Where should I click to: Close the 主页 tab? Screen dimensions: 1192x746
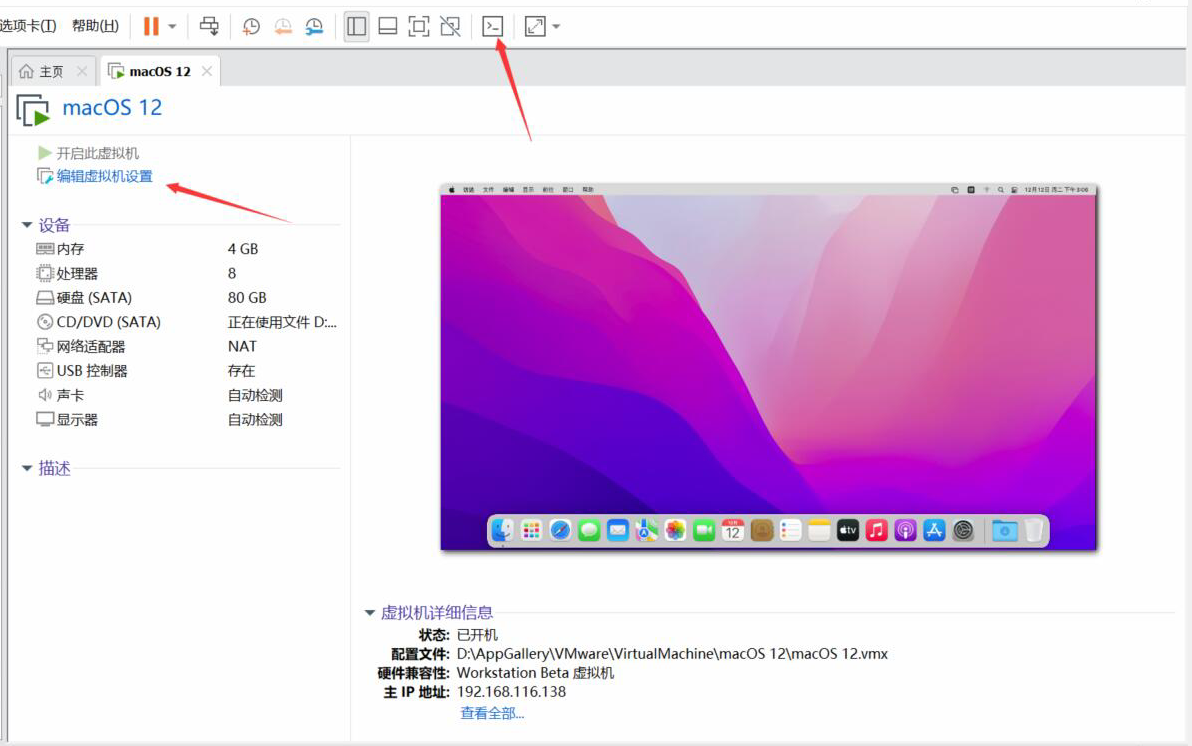pyautogui.click(x=82, y=71)
